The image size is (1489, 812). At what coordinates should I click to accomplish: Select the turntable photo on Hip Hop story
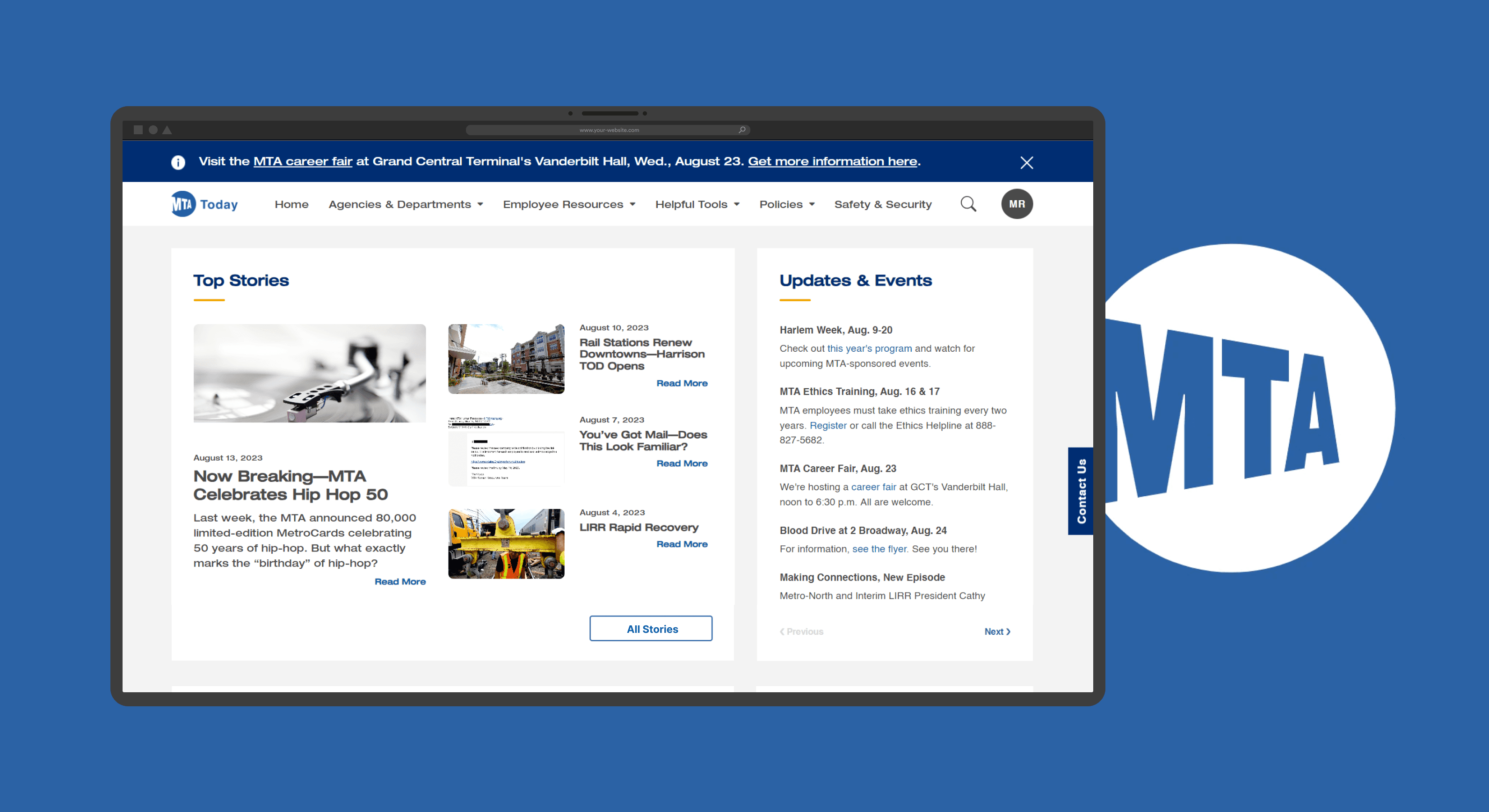click(309, 373)
